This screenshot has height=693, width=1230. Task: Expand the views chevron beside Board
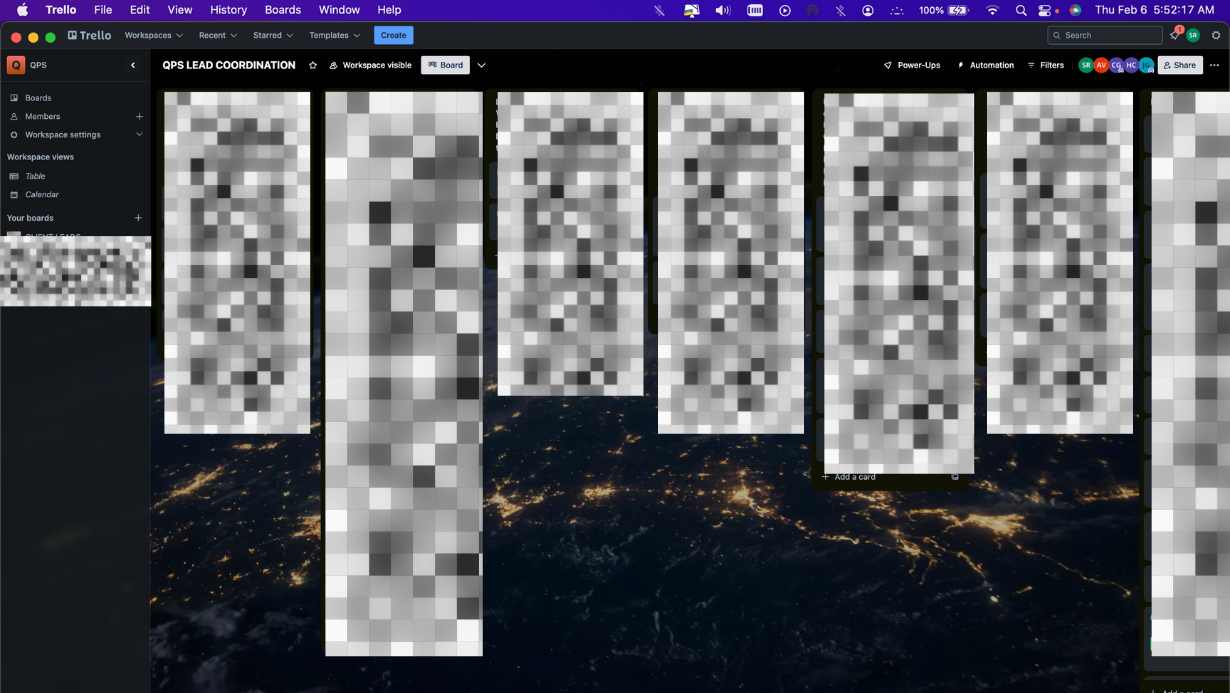click(x=481, y=65)
